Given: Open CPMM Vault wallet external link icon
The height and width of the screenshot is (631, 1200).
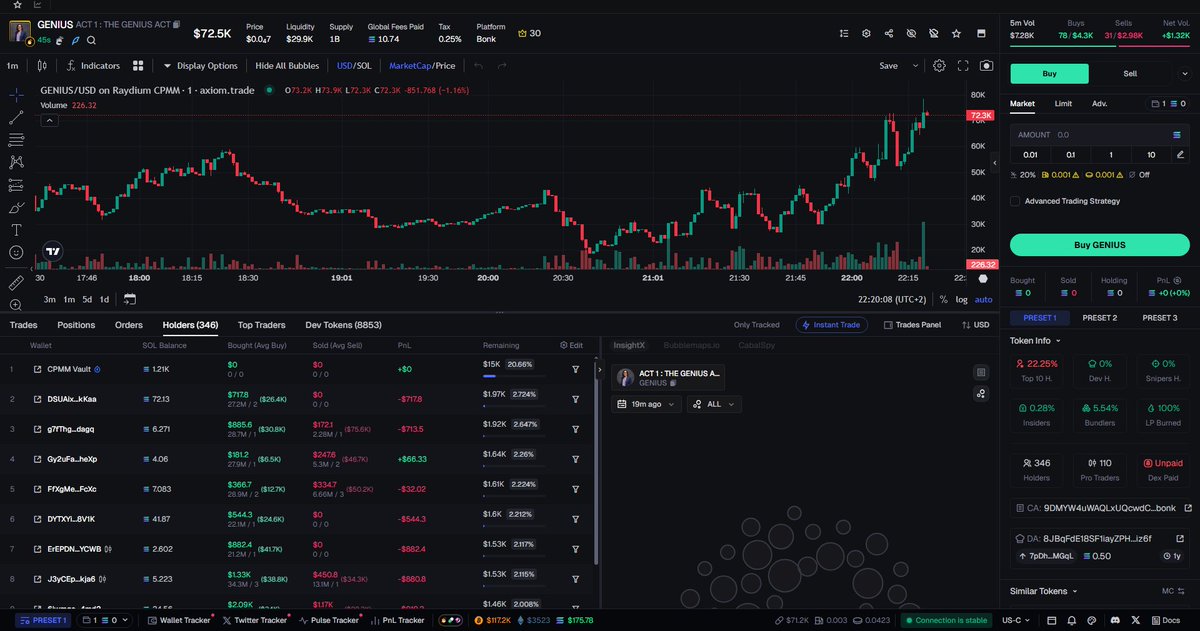Looking at the screenshot, I should click(x=38, y=369).
